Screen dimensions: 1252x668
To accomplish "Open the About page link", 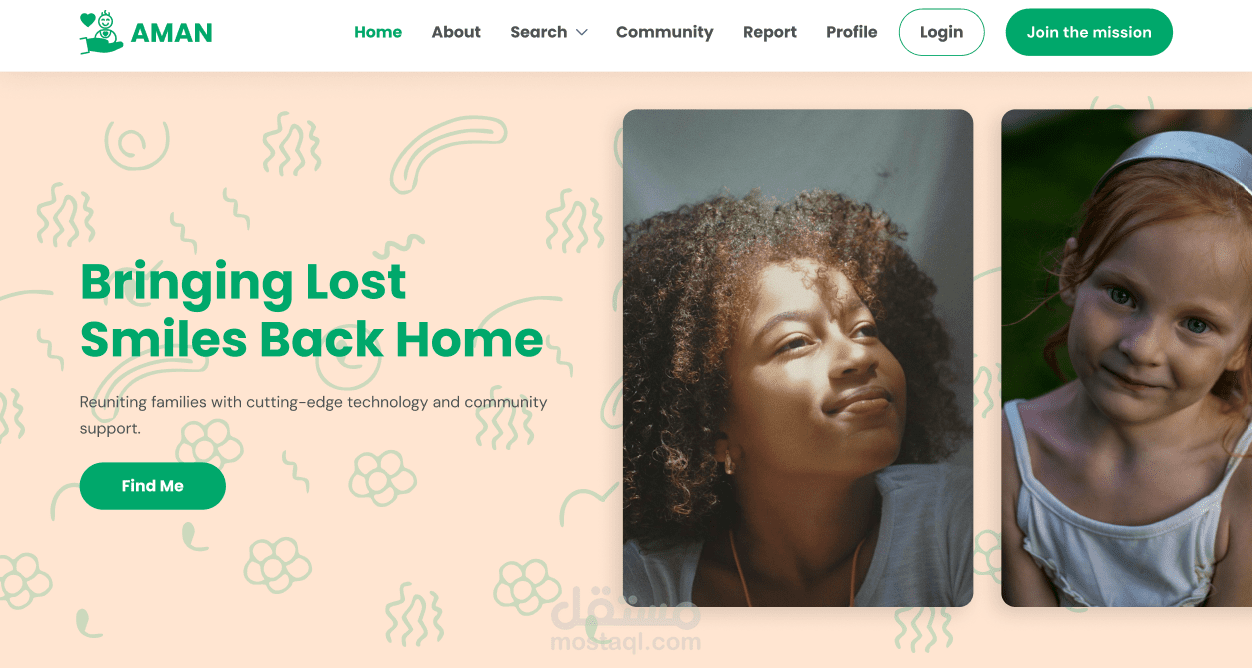I will click(x=456, y=32).
